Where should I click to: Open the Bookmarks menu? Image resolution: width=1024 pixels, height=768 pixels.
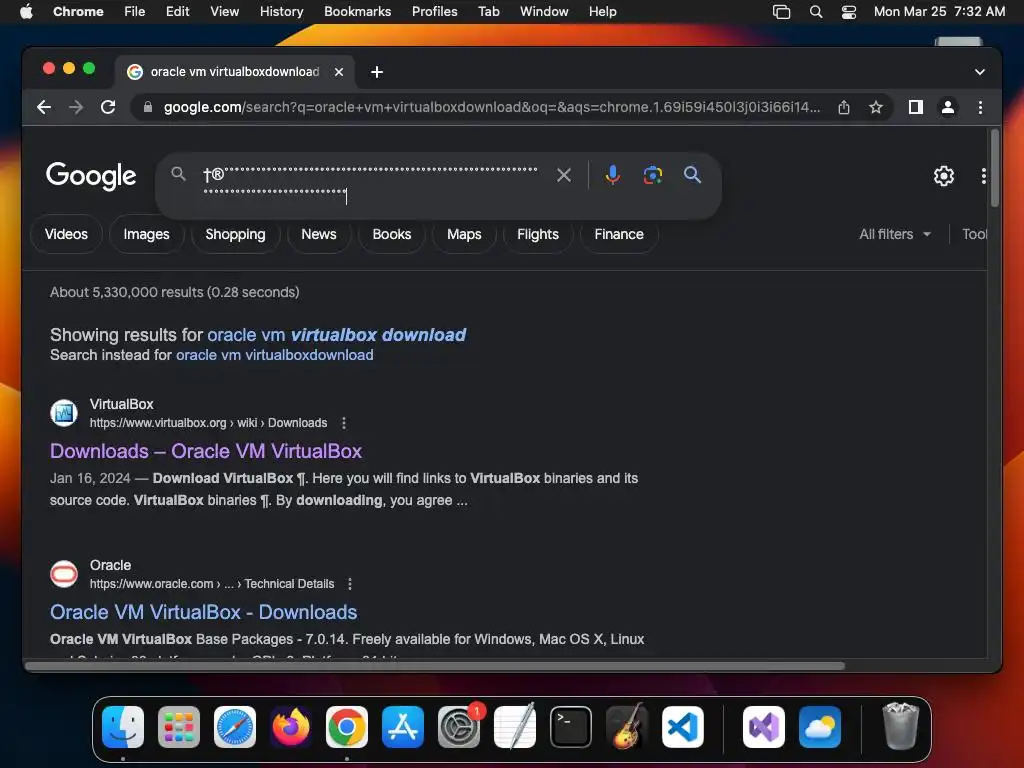click(357, 11)
